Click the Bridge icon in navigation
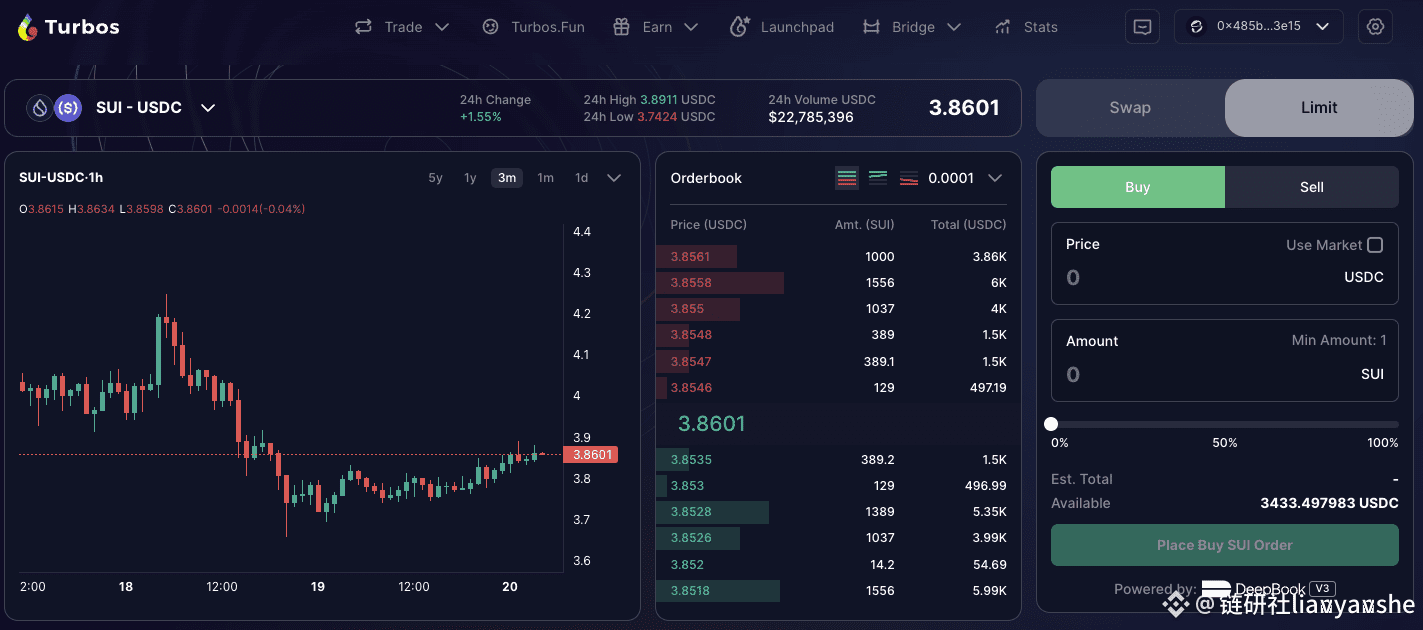Viewport: 1423px width, 630px height. click(871, 27)
